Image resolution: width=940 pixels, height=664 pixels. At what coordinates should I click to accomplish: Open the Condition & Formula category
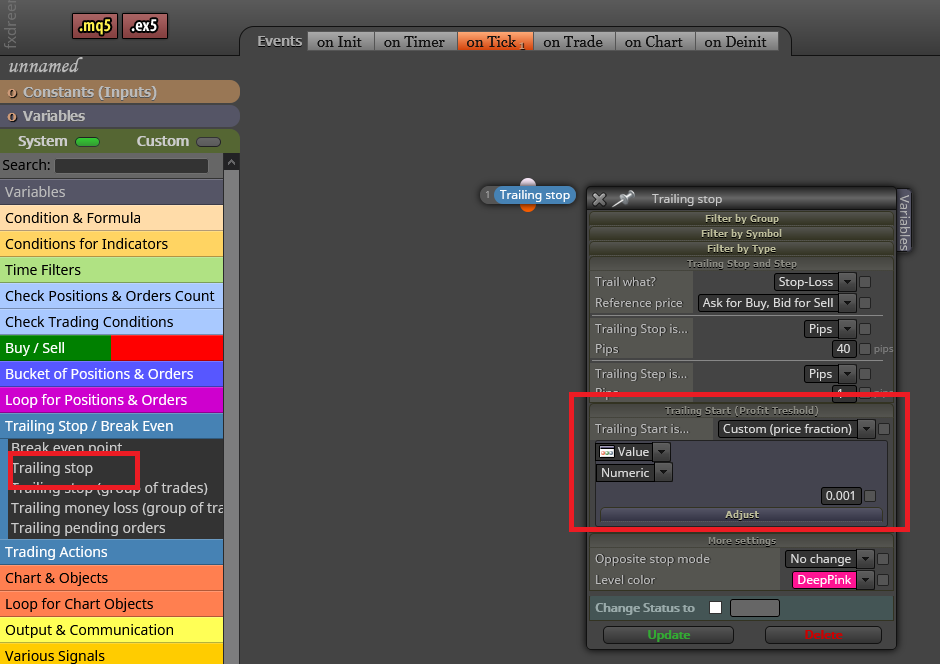click(112, 218)
